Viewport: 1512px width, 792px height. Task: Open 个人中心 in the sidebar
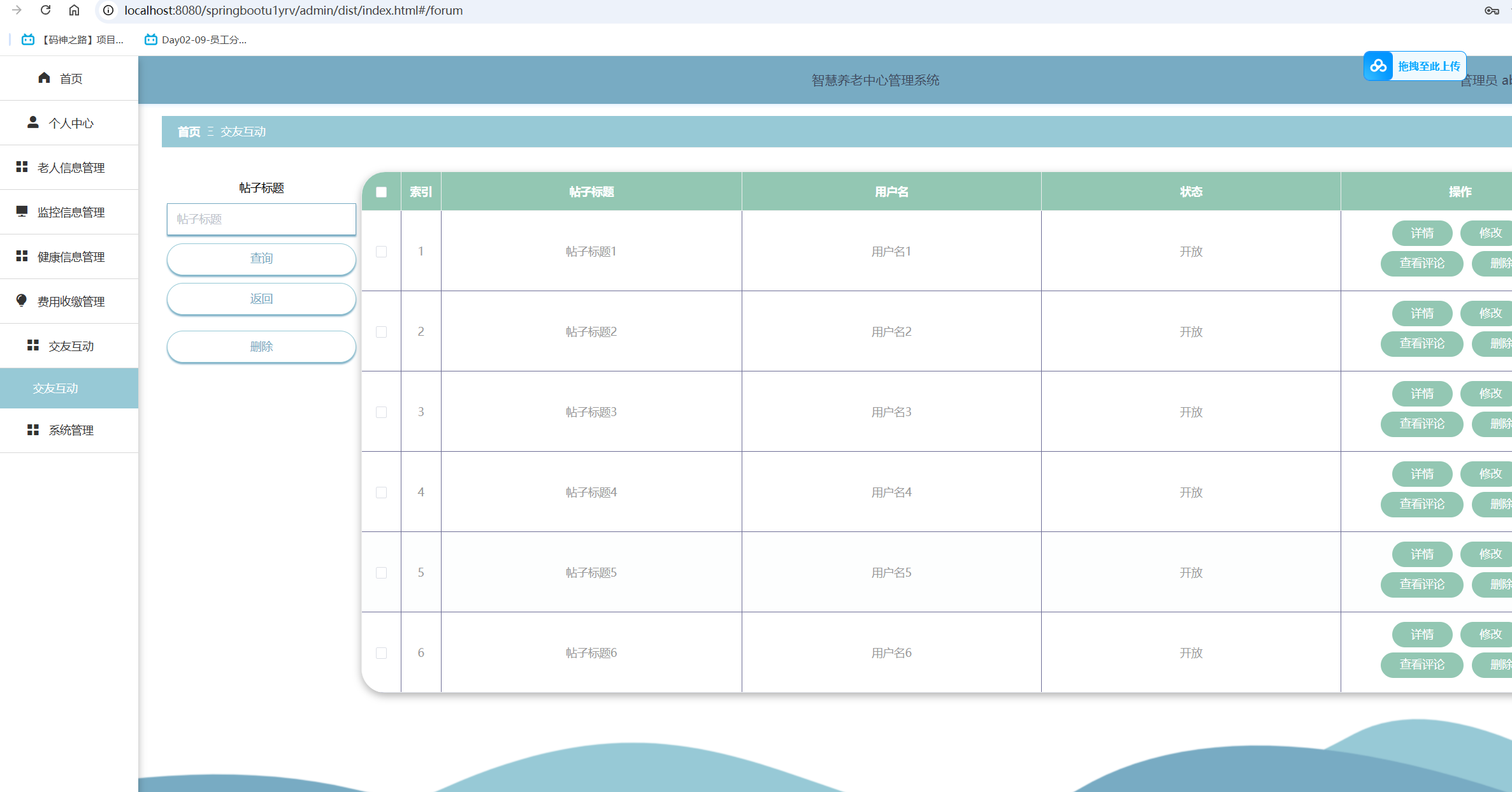pyautogui.click(x=69, y=123)
